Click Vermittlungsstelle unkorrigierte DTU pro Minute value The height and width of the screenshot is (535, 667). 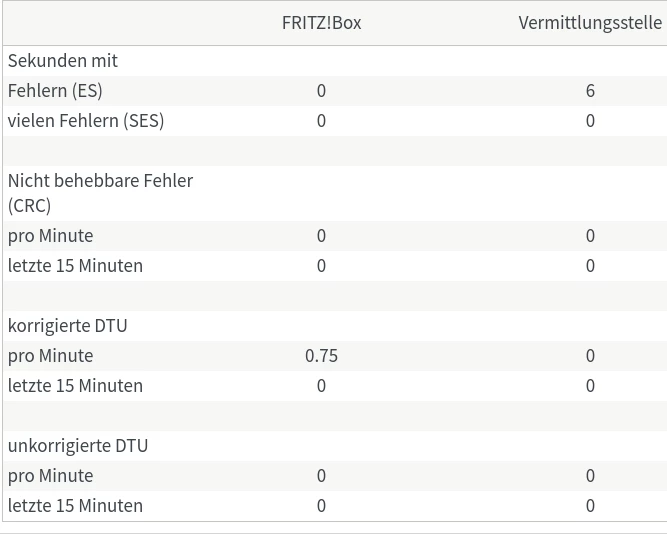[590, 476]
